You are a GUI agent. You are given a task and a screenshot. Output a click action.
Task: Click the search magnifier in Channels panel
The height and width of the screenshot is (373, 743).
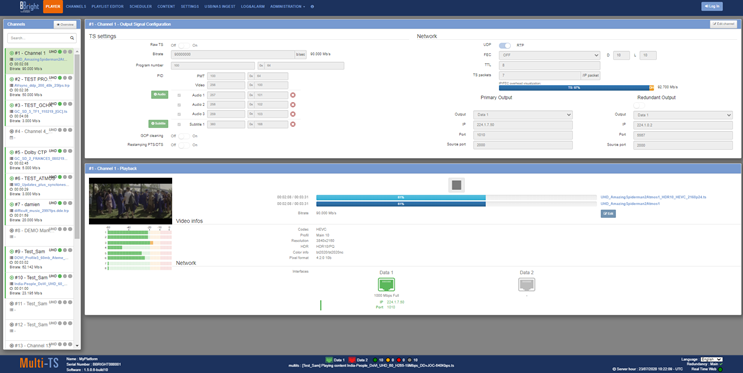click(x=72, y=38)
